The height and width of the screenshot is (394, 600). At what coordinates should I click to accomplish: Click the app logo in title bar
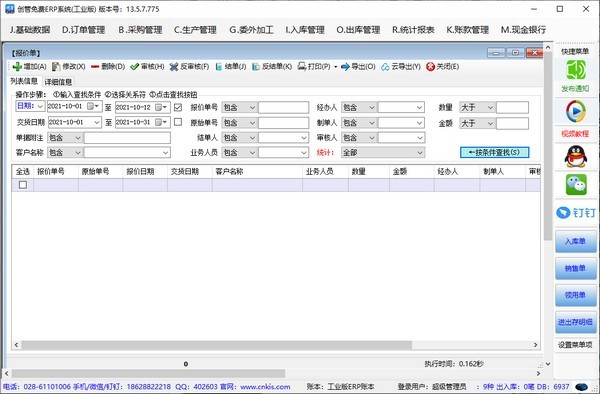point(10,9)
